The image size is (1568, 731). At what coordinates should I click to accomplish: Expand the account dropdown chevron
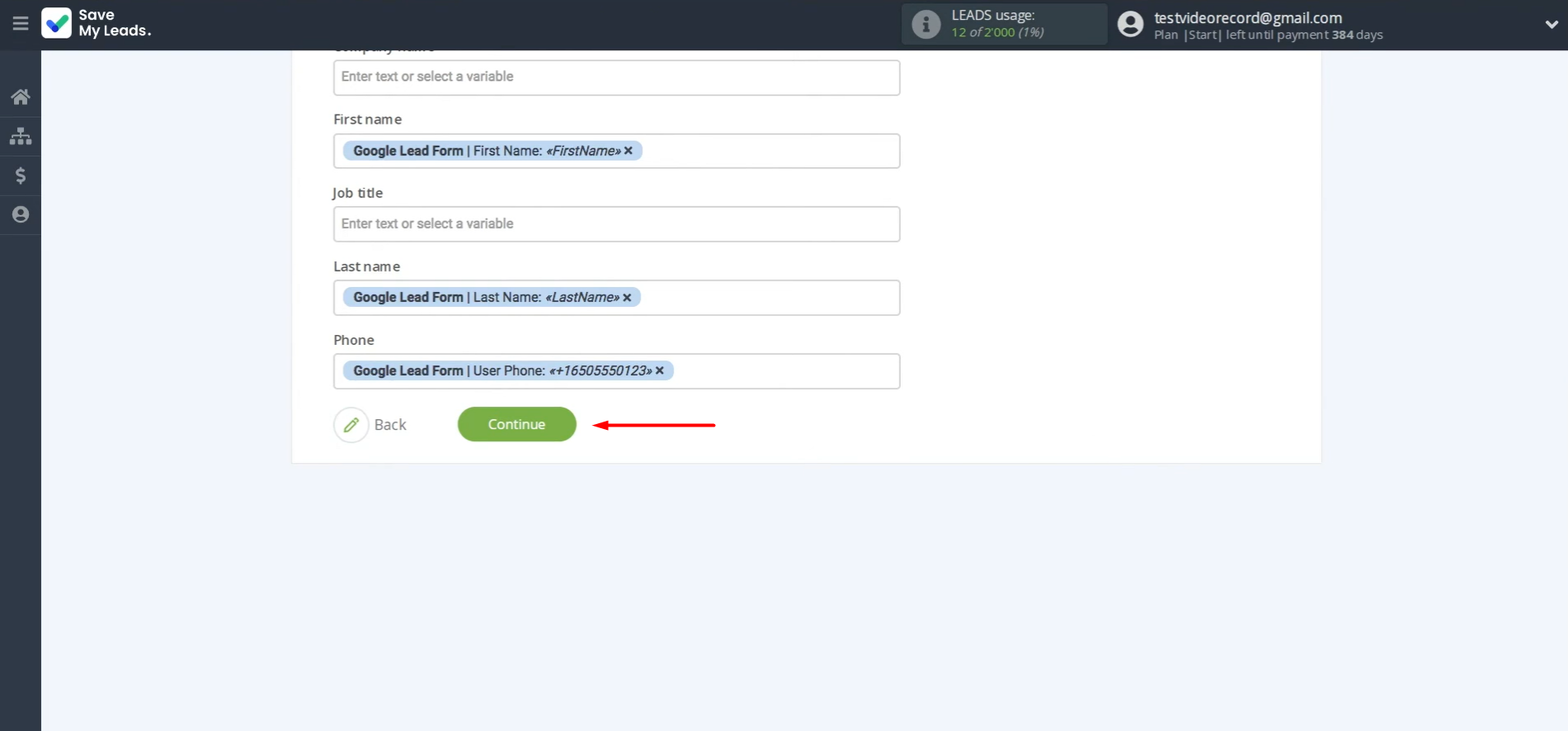[x=1551, y=25]
